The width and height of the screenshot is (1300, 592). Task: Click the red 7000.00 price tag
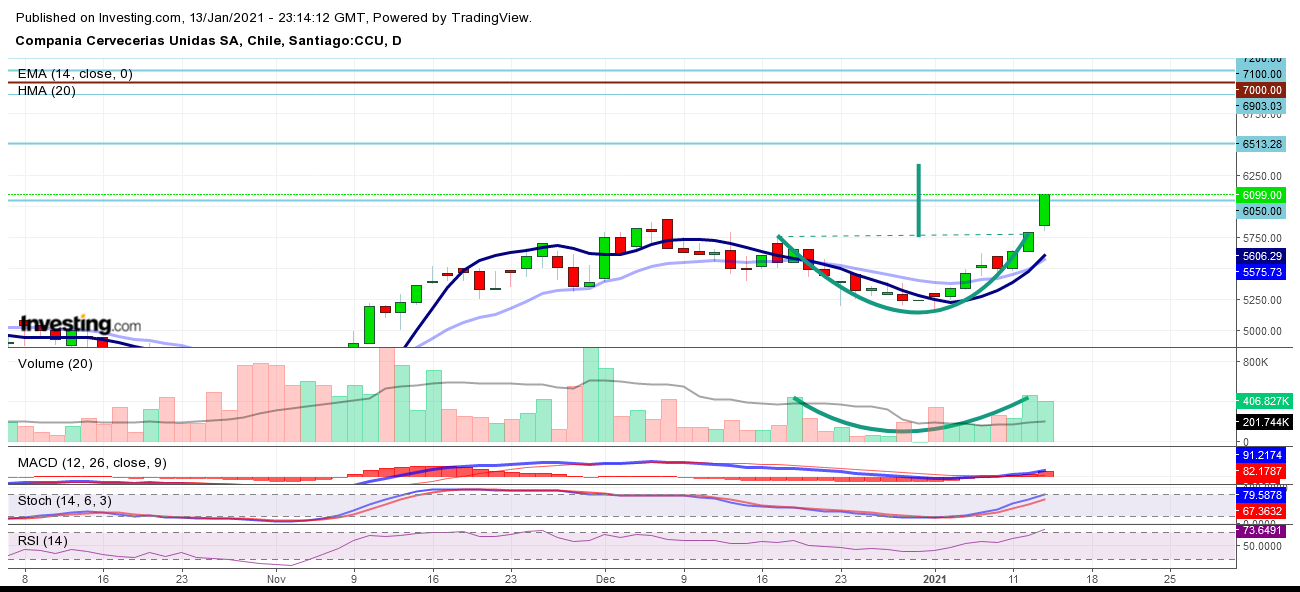click(1263, 90)
